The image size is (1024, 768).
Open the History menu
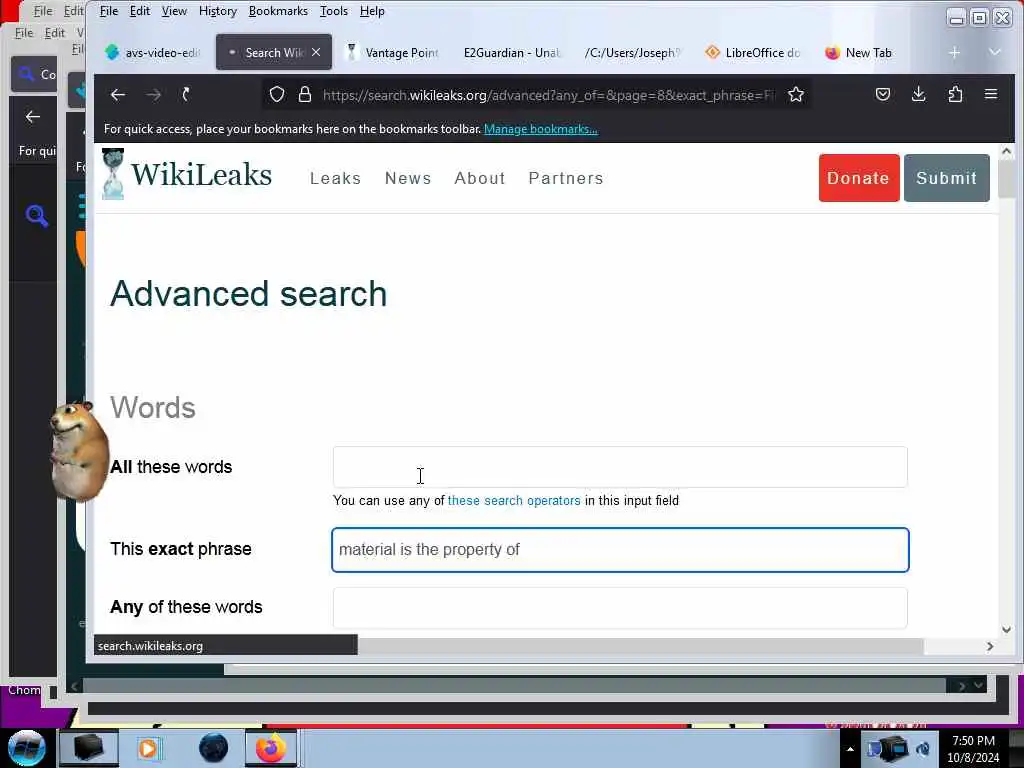coord(217,11)
